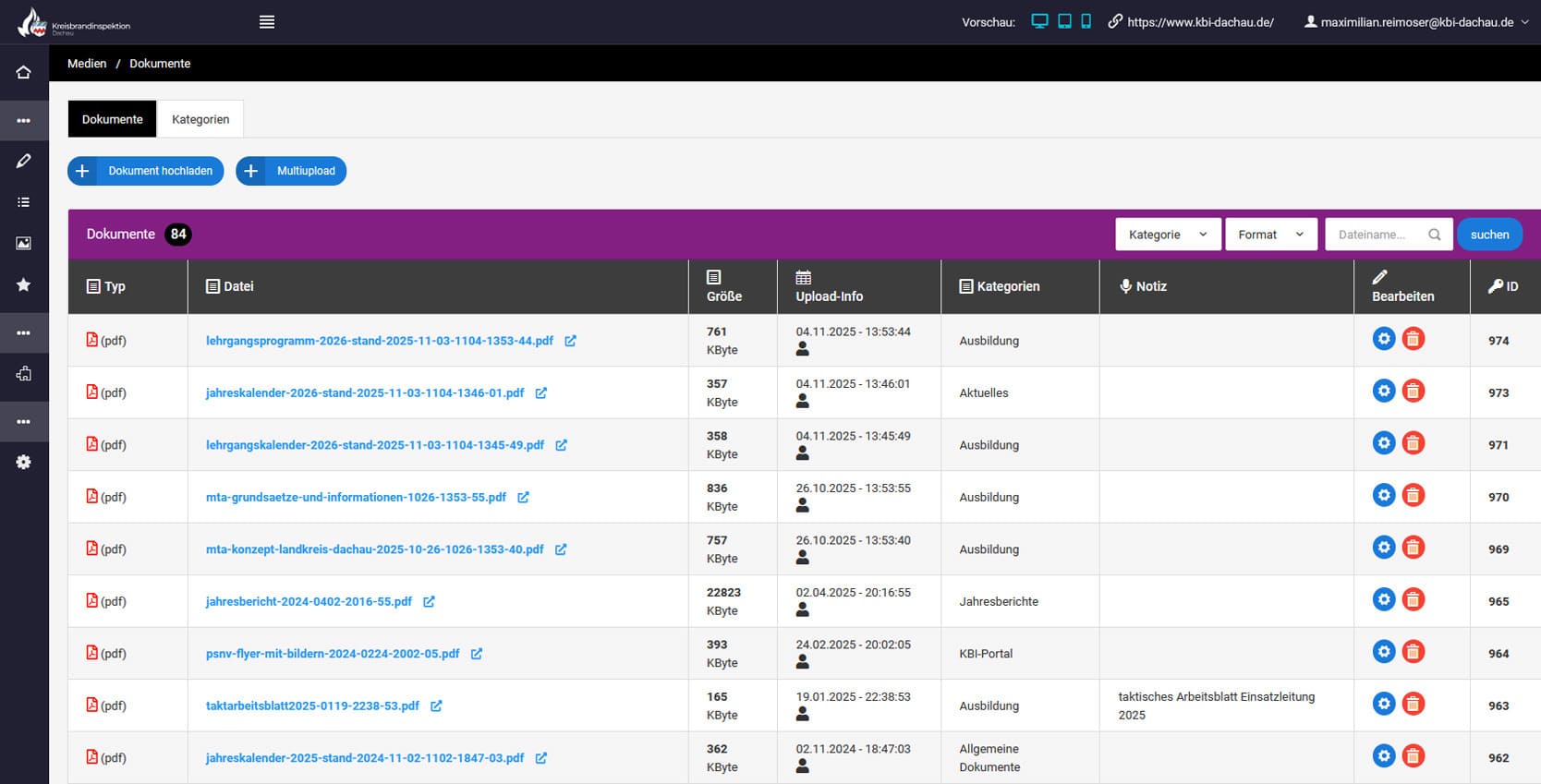Open the taktarbeitsblatt2025 PDF link
Screen dimensions: 1541x784
coord(312,706)
